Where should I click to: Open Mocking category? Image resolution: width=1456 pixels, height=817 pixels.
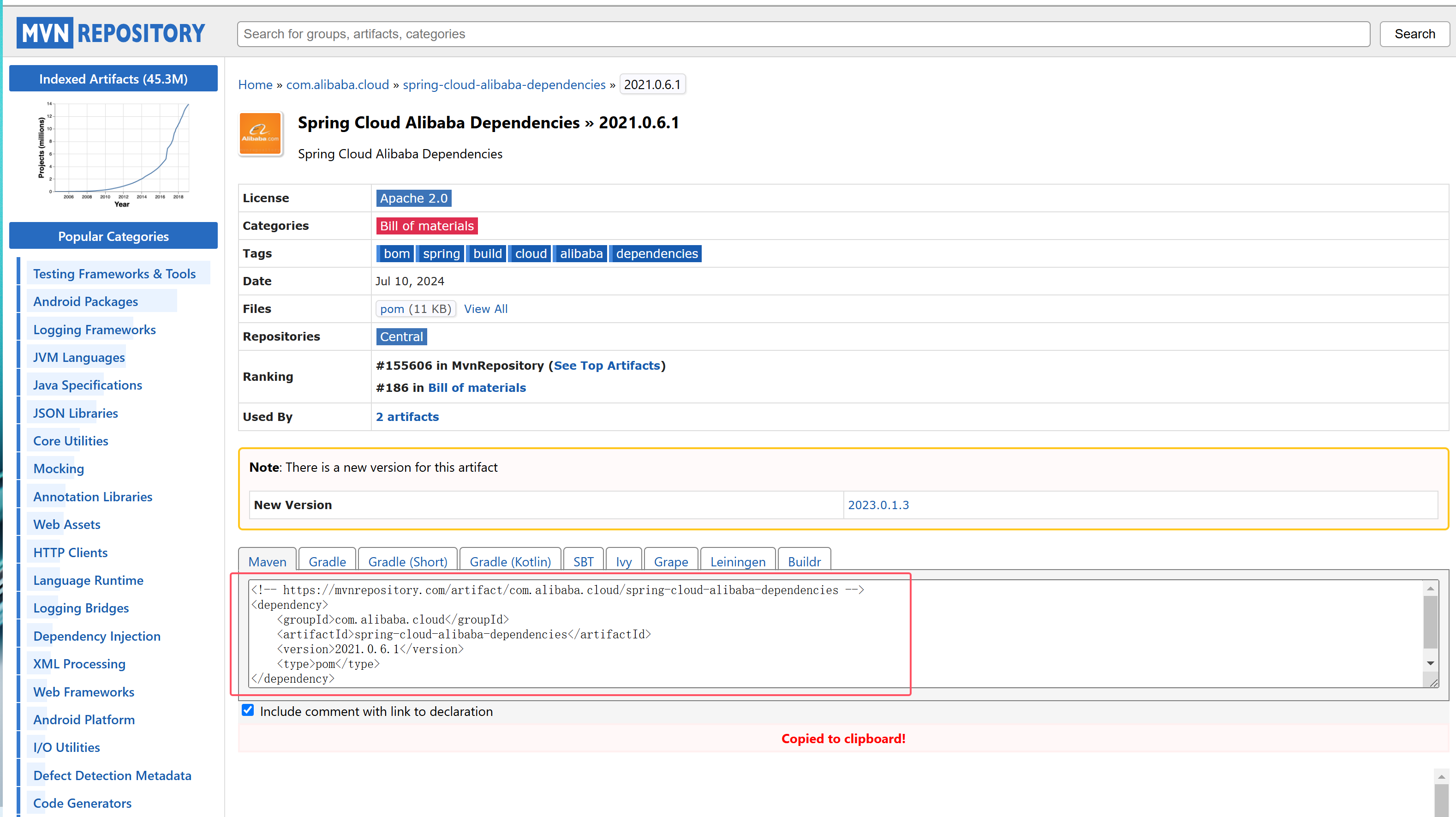58,469
